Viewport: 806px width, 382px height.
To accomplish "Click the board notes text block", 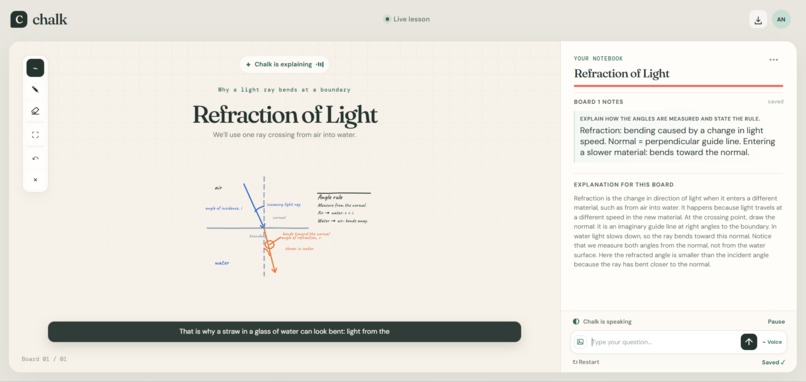I will [679, 137].
